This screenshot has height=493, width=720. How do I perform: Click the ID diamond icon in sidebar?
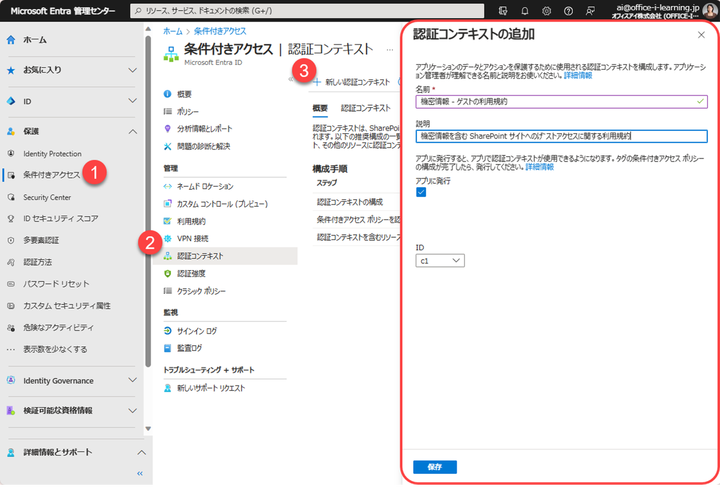[x=11, y=101]
